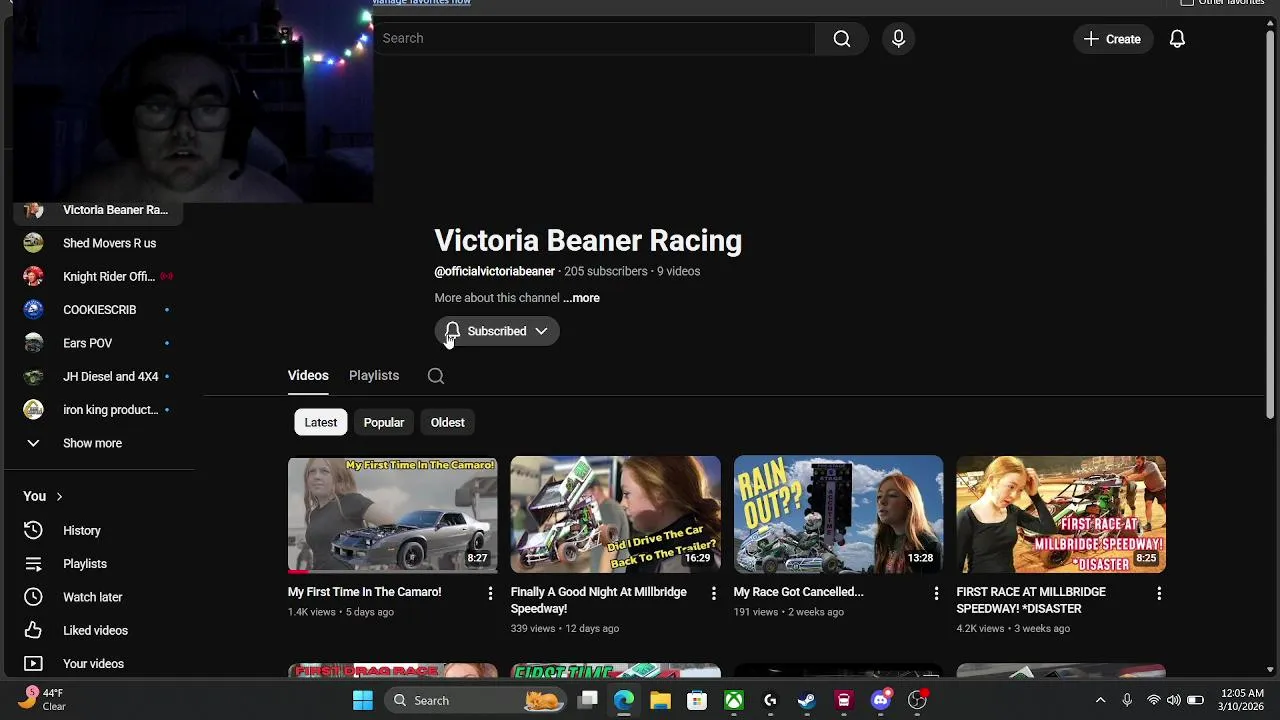Switch to the Playlists tab
The width and height of the screenshot is (1280, 720).
tap(374, 375)
